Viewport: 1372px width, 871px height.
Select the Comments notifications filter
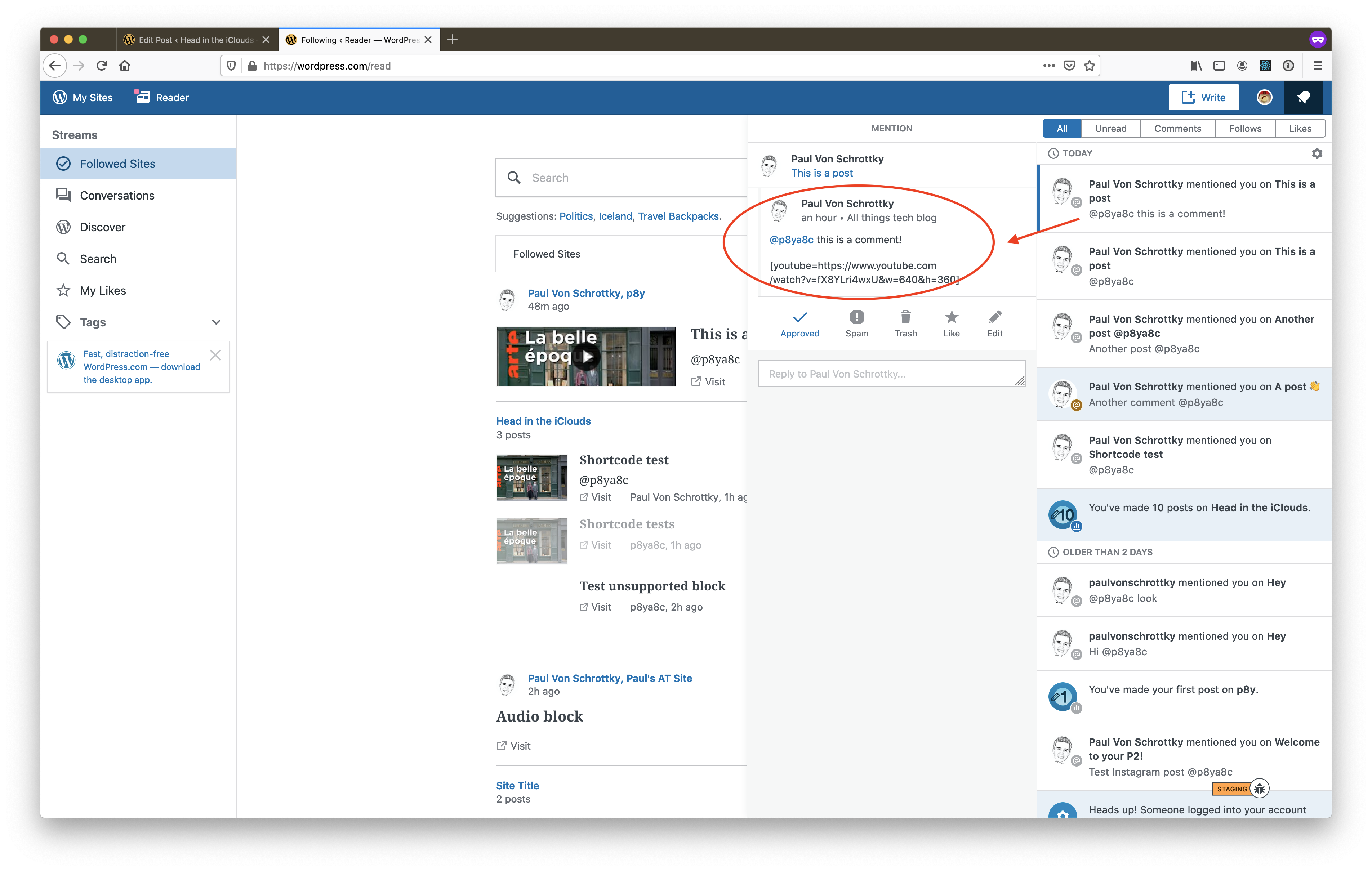click(x=1177, y=129)
